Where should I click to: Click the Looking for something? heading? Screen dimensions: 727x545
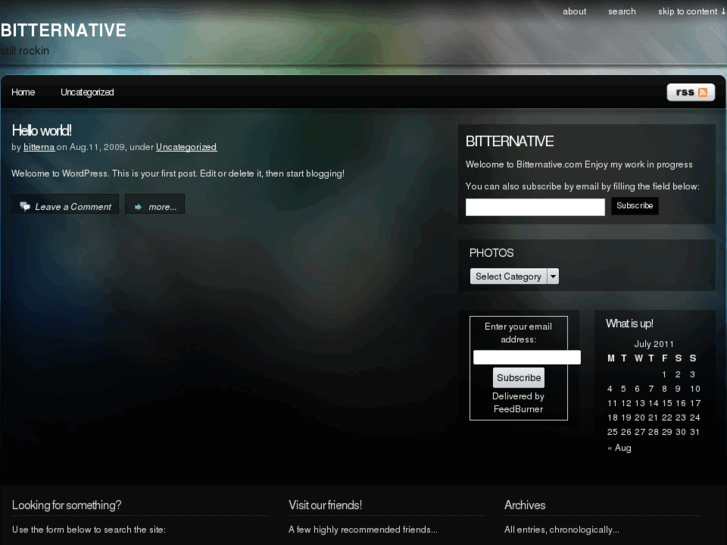point(66,505)
